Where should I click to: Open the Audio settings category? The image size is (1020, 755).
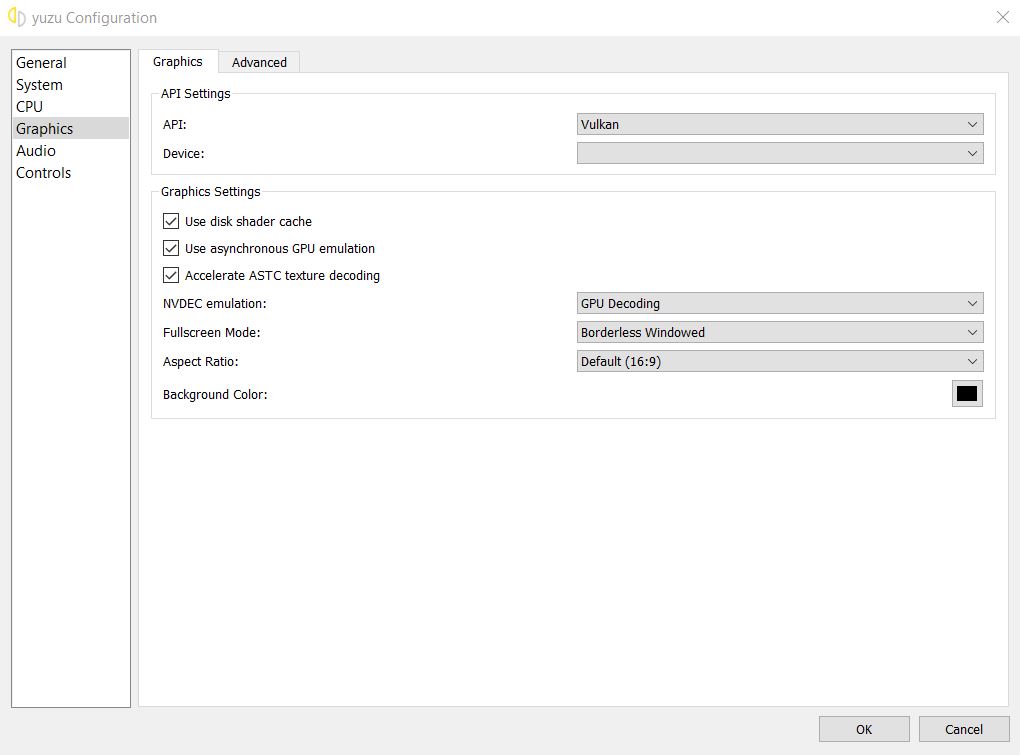(36, 151)
